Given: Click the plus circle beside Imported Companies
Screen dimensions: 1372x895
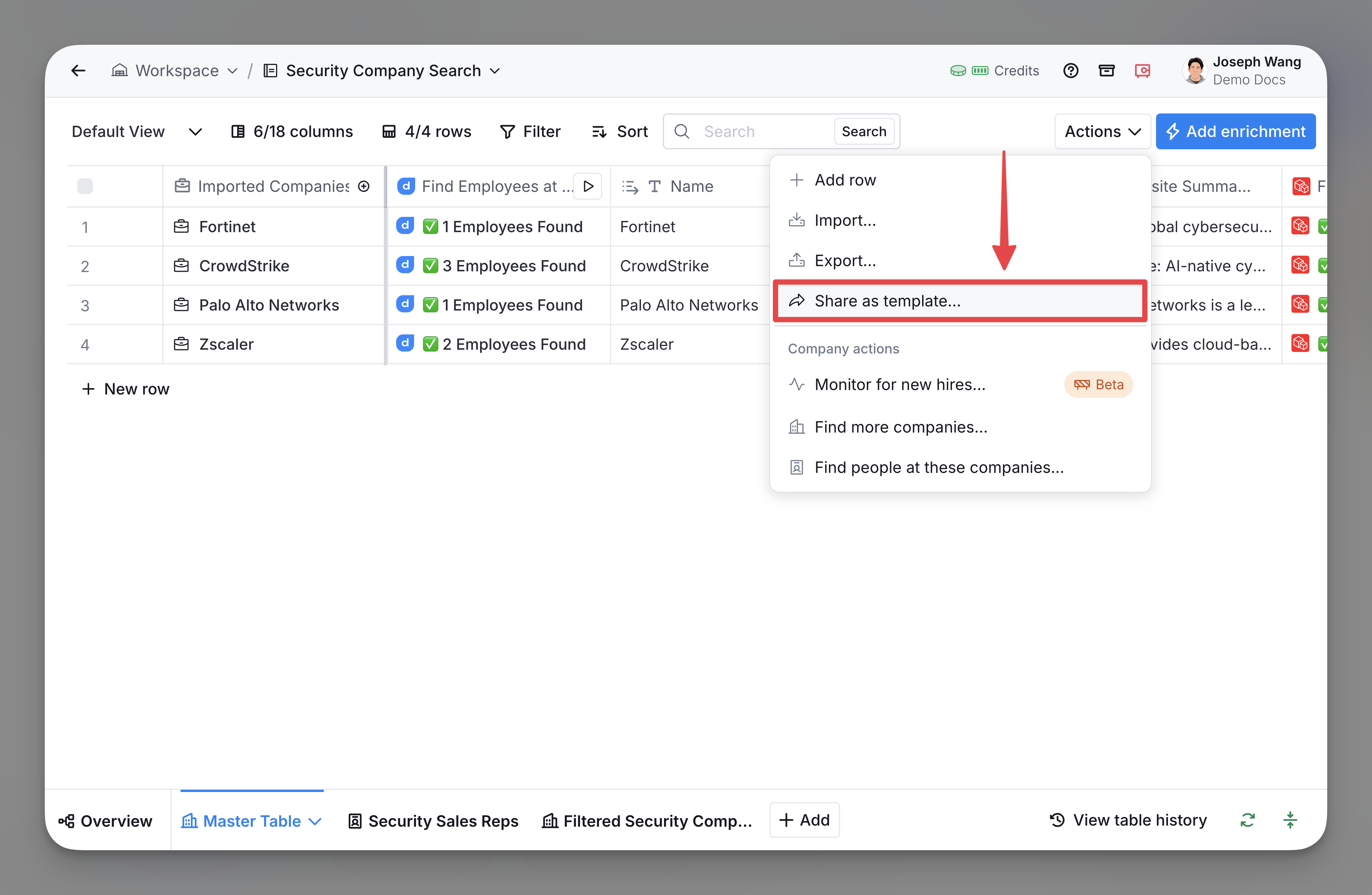Looking at the screenshot, I should click(364, 186).
